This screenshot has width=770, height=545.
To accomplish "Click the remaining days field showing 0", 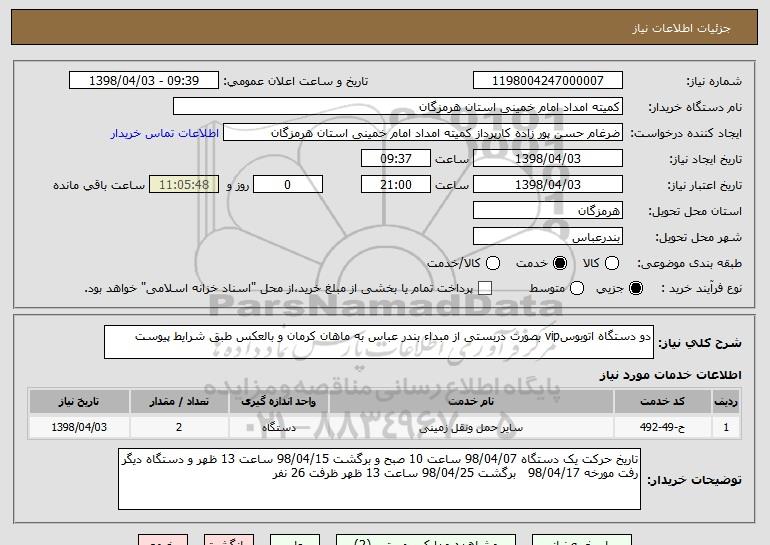I will (x=288, y=185).
